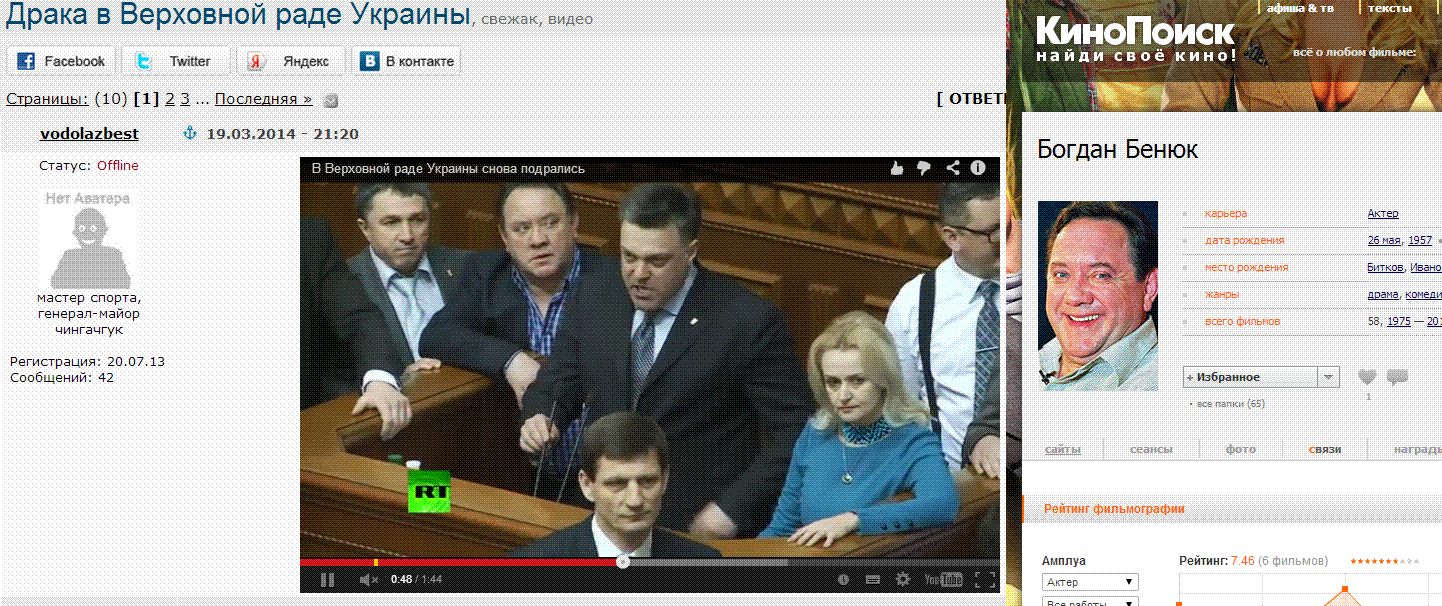Click the video title text overlay
The height and width of the screenshot is (606, 1442).
(x=448, y=169)
